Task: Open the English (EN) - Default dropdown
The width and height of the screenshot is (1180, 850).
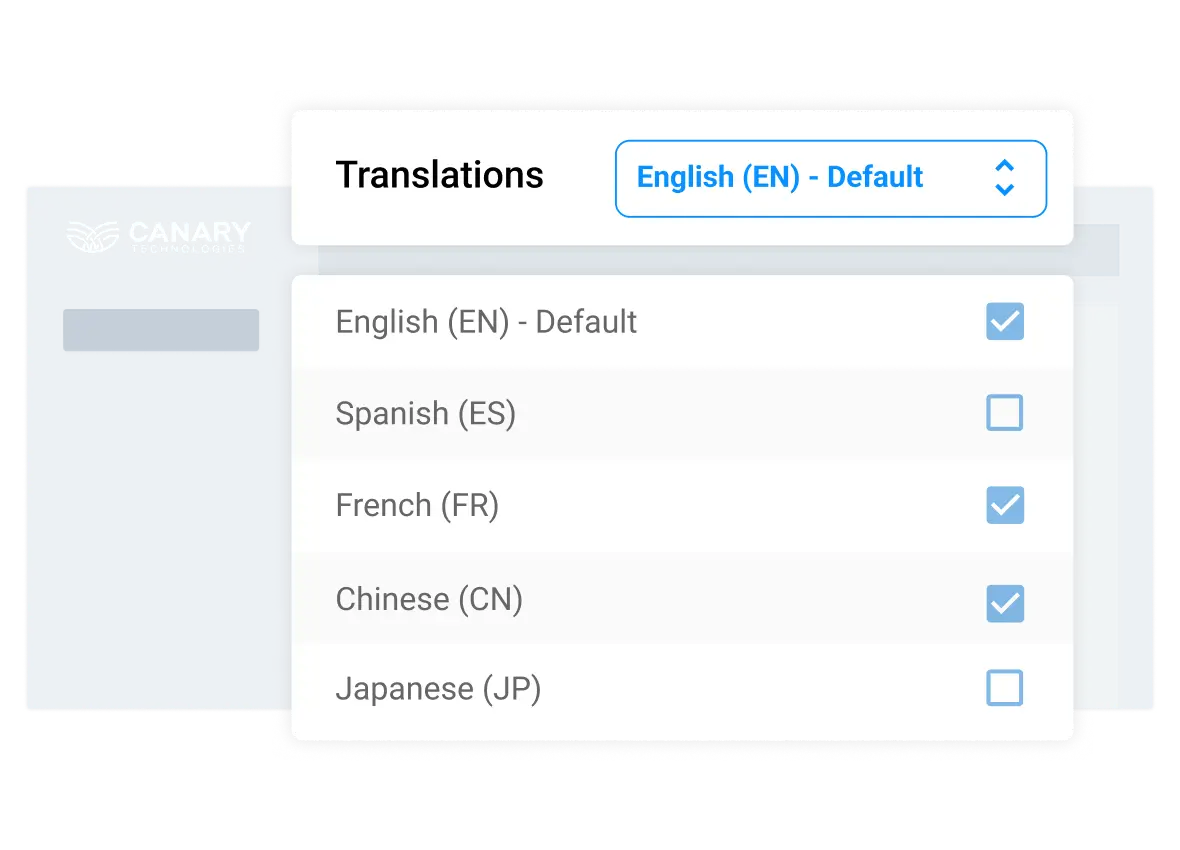Action: (x=831, y=178)
